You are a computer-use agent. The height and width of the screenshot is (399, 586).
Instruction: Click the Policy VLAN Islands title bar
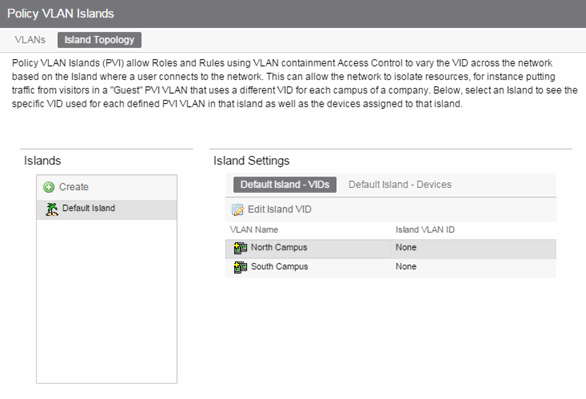click(293, 14)
